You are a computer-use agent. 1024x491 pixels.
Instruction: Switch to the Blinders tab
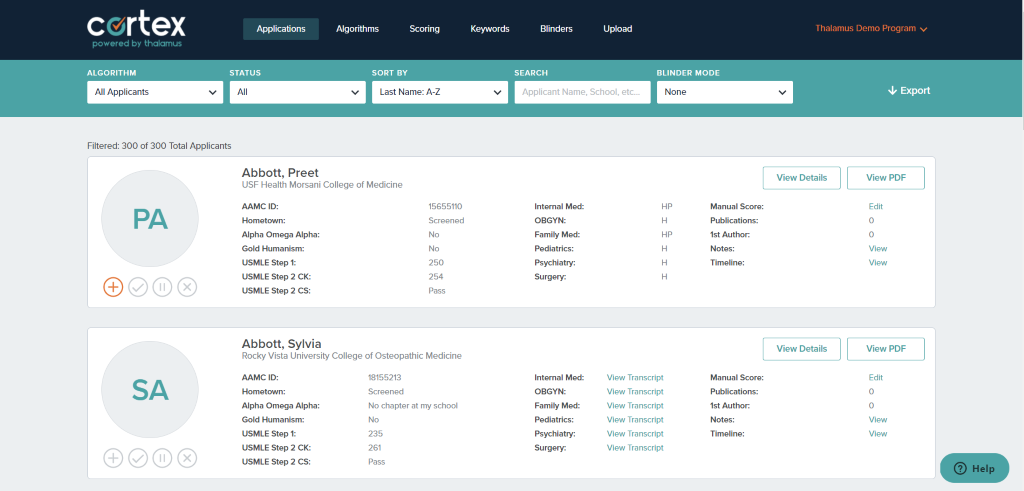click(556, 29)
